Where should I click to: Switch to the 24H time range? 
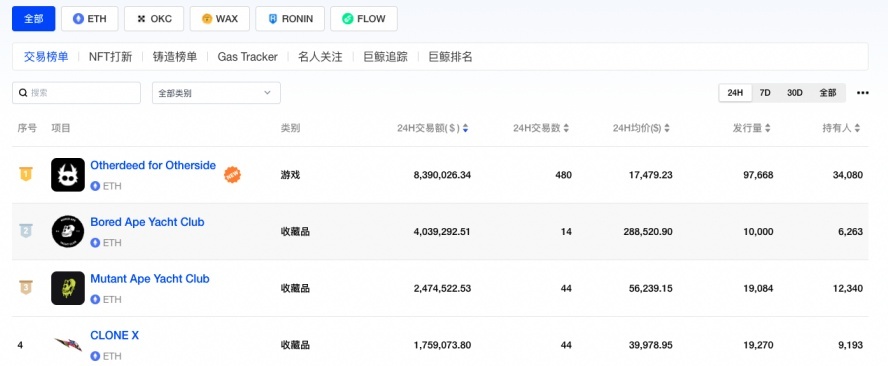coord(735,93)
